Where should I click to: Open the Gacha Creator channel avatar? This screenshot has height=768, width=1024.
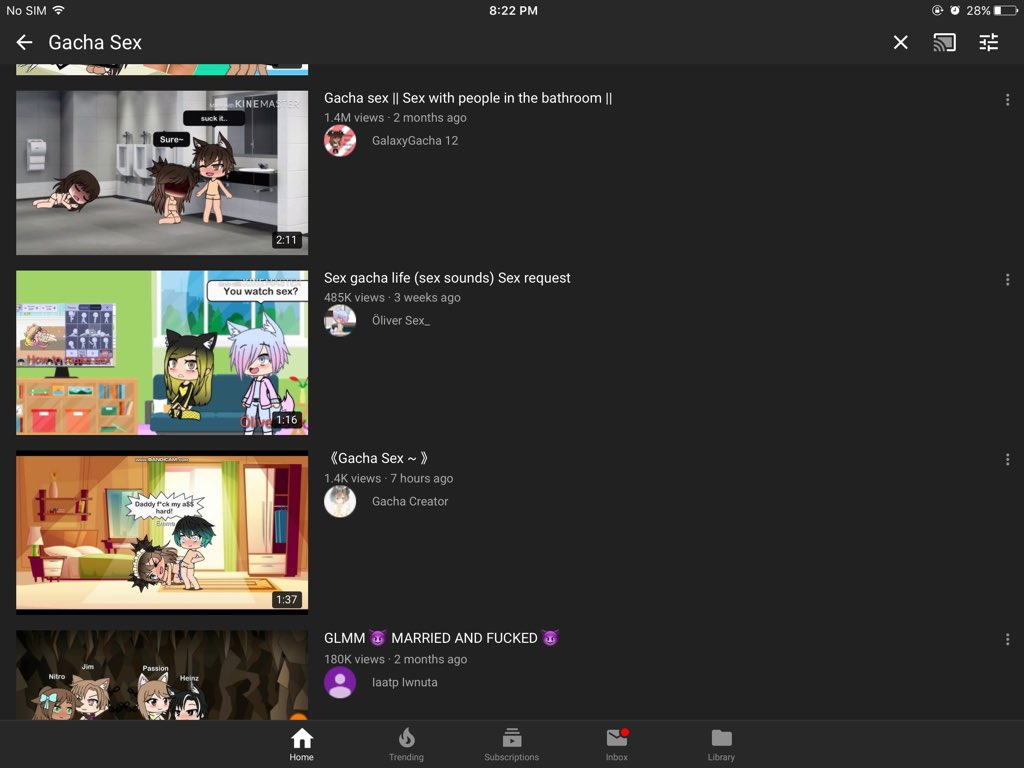[x=340, y=501]
